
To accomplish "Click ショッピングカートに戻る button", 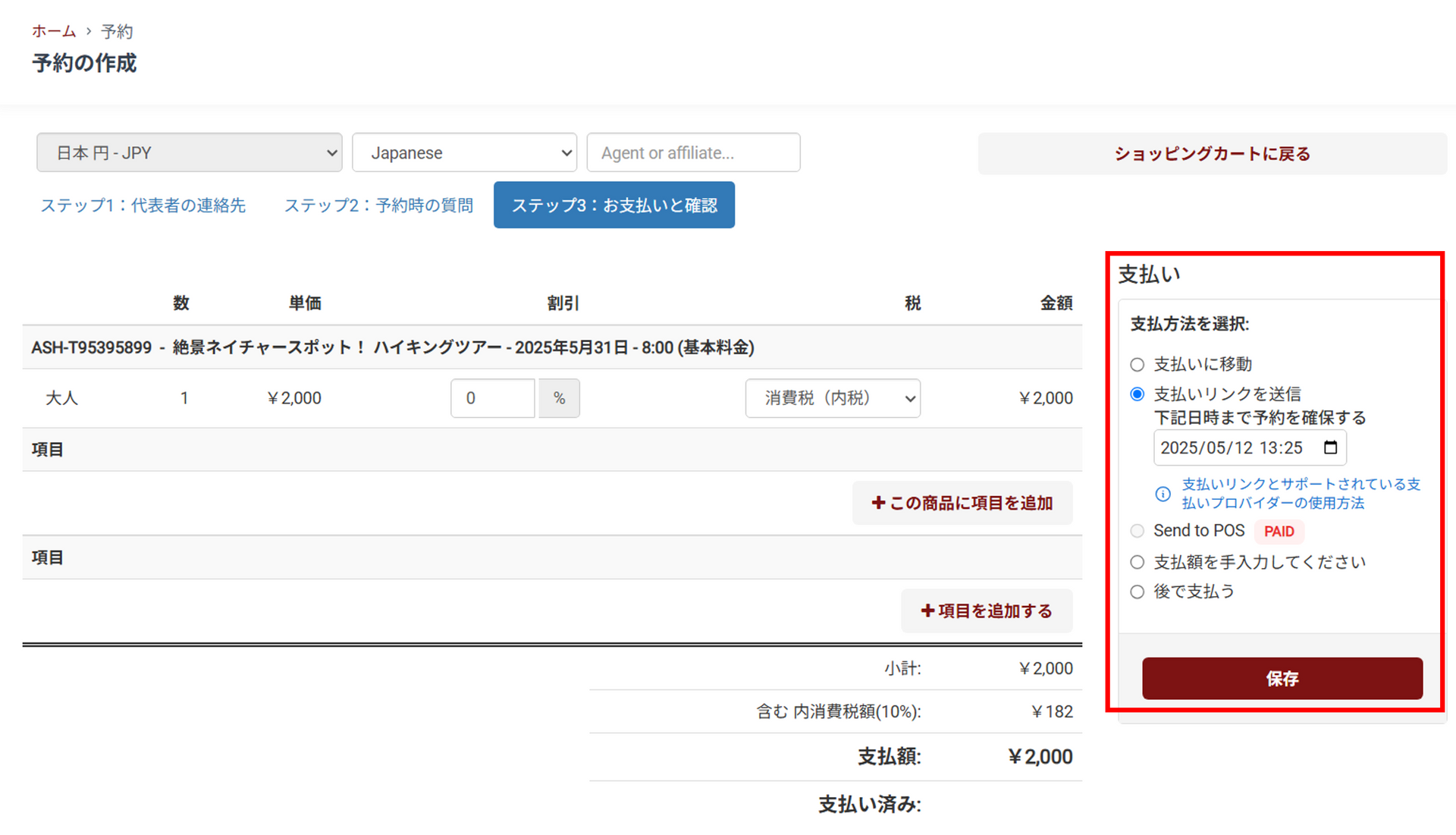I will [1212, 154].
